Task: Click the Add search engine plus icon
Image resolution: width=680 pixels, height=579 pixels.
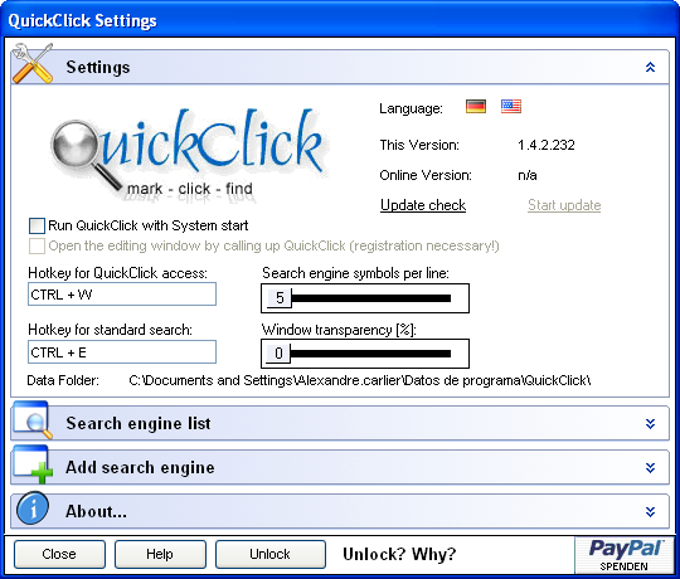Action: click(x=33, y=465)
